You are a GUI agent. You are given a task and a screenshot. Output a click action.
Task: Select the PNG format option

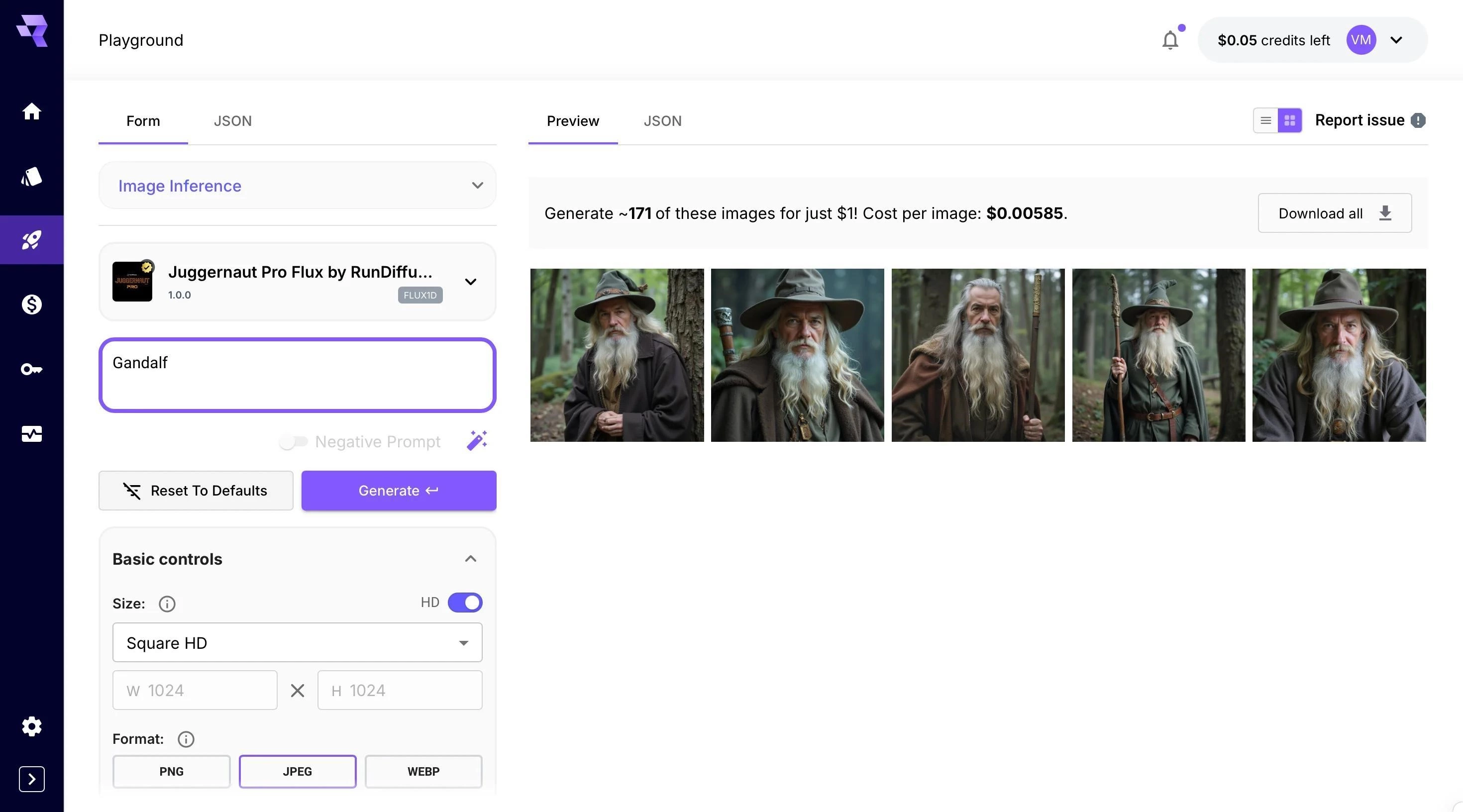point(171,771)
